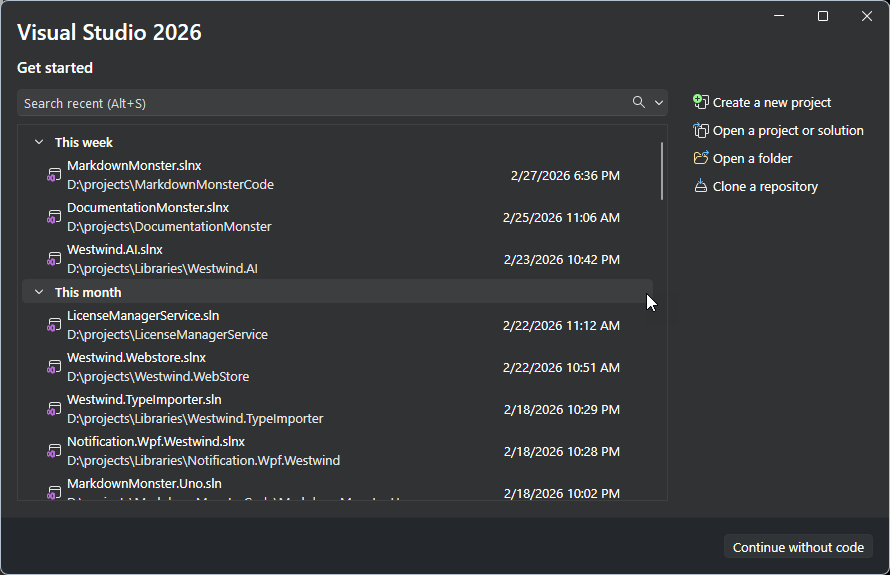890x575 pixels.
Task: Open MarkdownMonster.slnx from recent list
Action: tap(338, 175)
